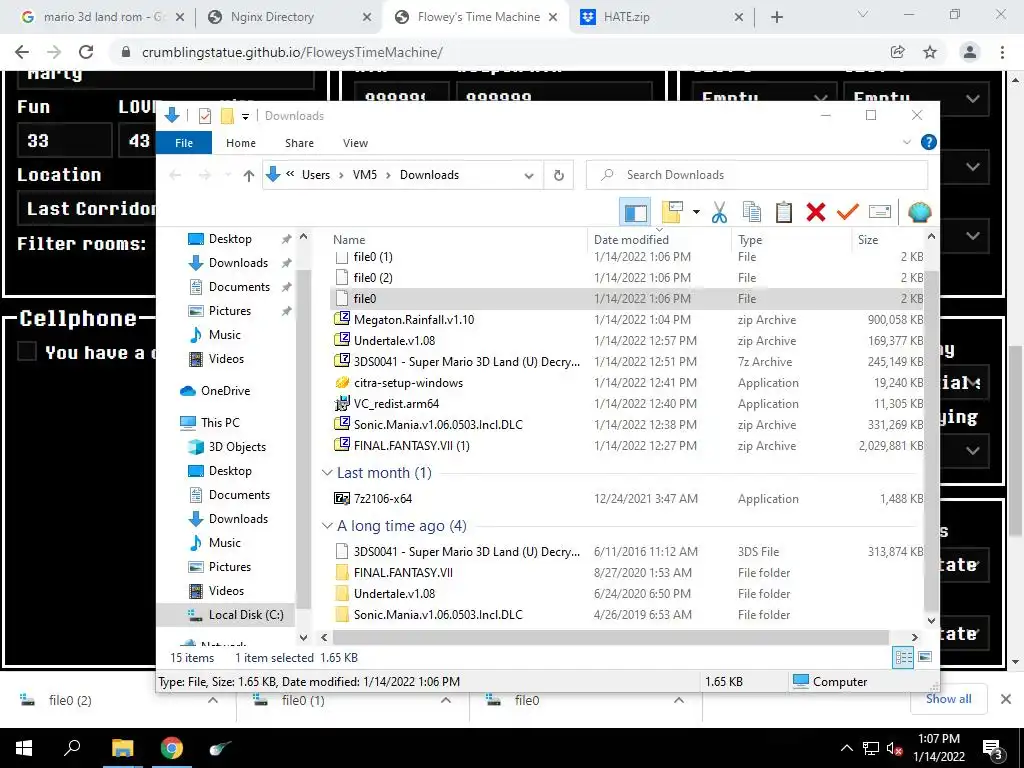Go back in Chrome browser
This screenshot has height=768, width=1024.
pyautogui.click(x=22, y=52)
